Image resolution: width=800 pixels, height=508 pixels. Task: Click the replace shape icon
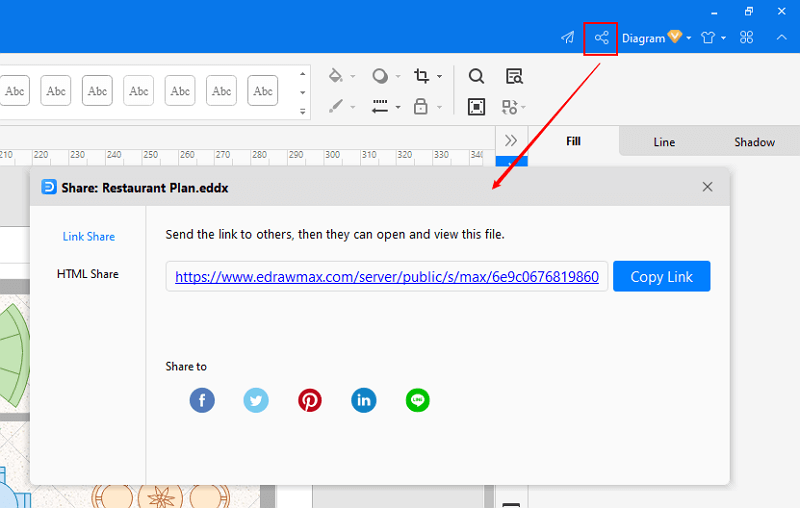click(x=510, y=107)
